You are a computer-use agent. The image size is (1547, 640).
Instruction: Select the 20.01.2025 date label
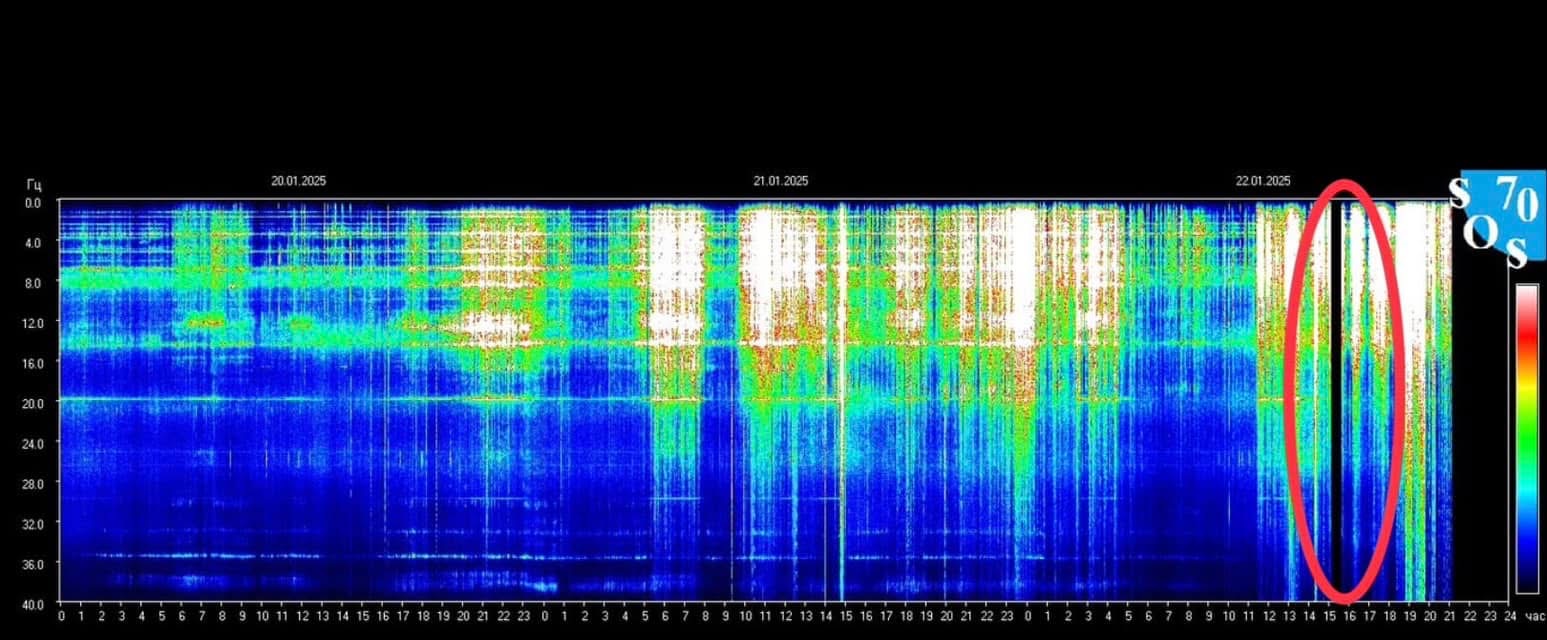coord(298,182)
